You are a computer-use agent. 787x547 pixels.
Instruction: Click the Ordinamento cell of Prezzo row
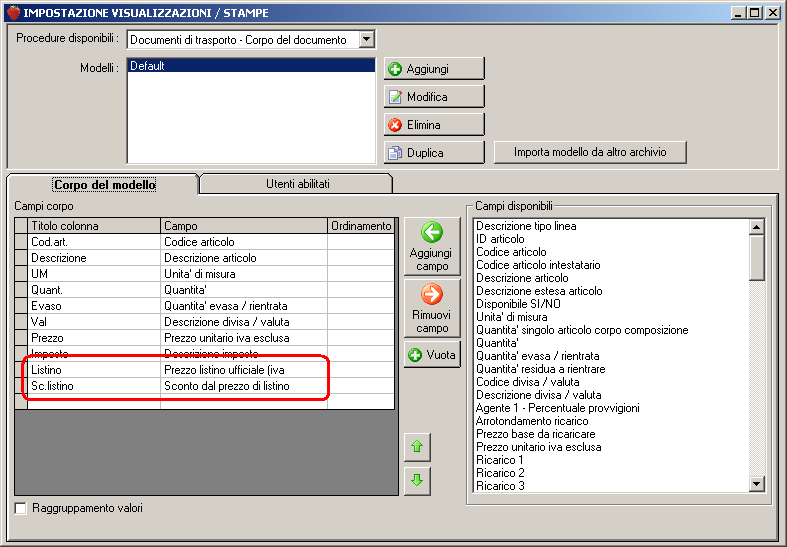pyautogui.click(x=361, y=338)
